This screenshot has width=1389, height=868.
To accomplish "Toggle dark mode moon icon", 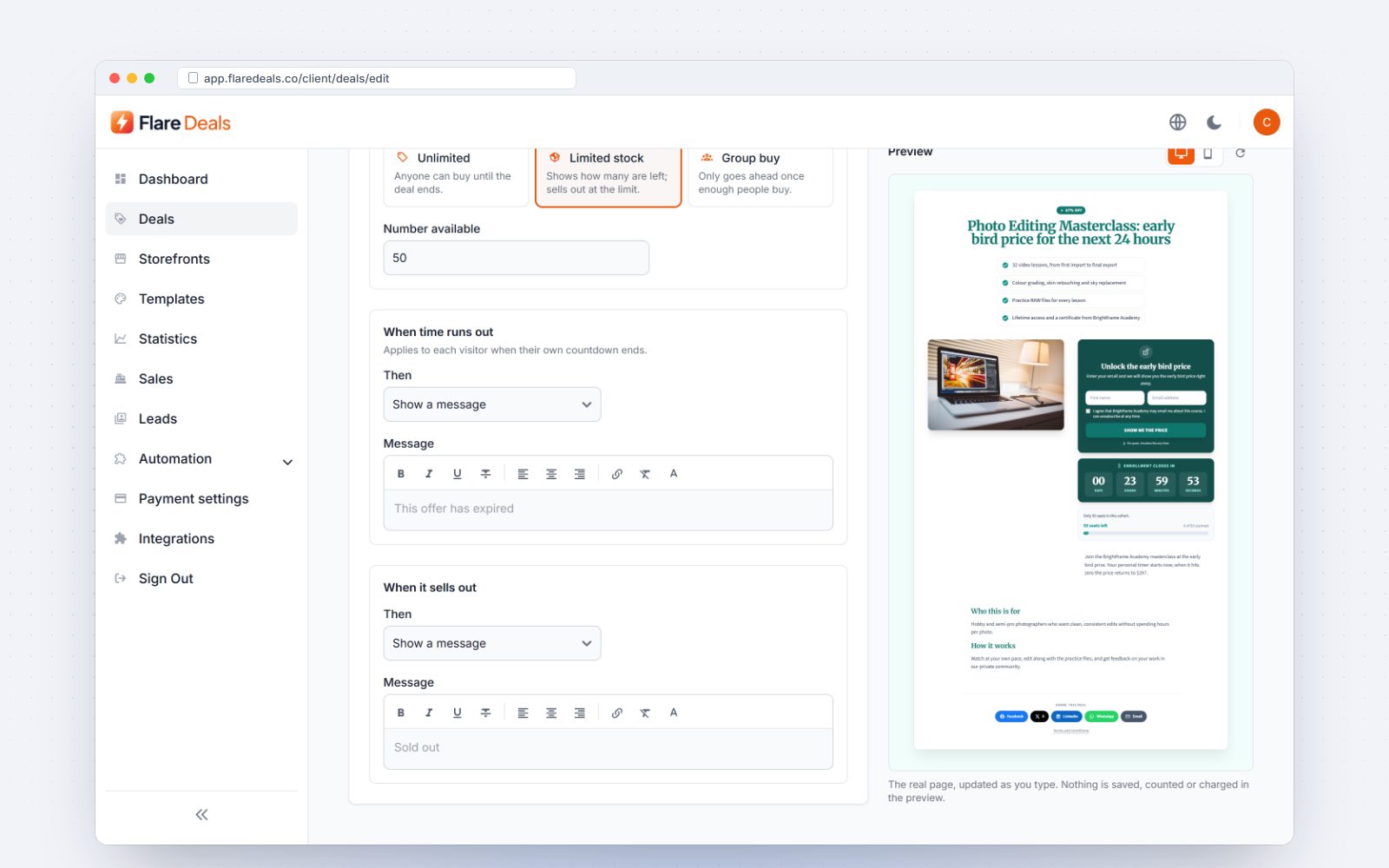I will point(1215,122).
